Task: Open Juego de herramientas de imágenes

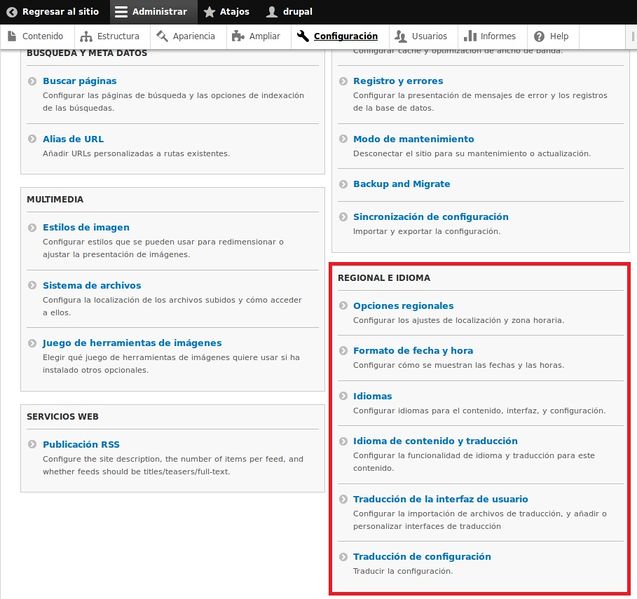Action: pos(132,343)
